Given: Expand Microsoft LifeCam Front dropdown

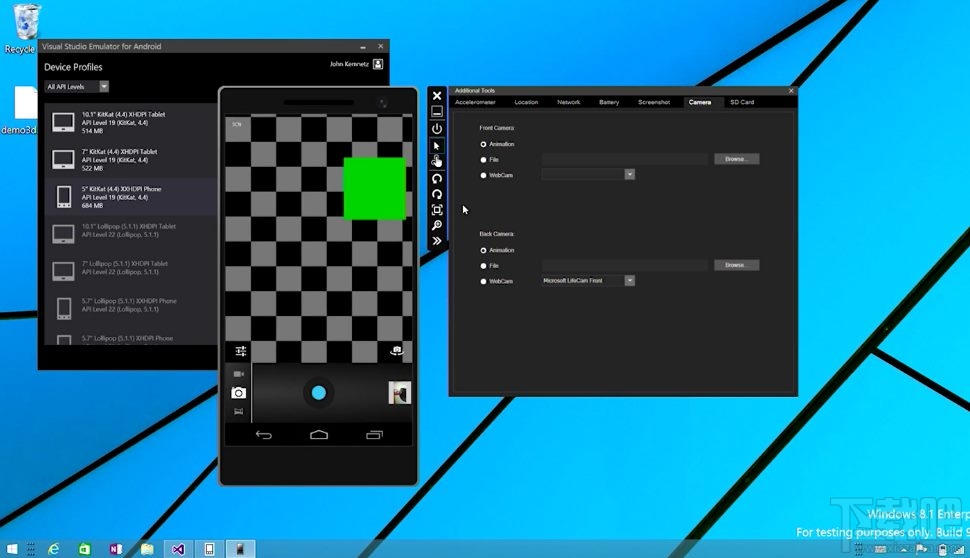Looking at the screenshot, I should tap(629, 281).
